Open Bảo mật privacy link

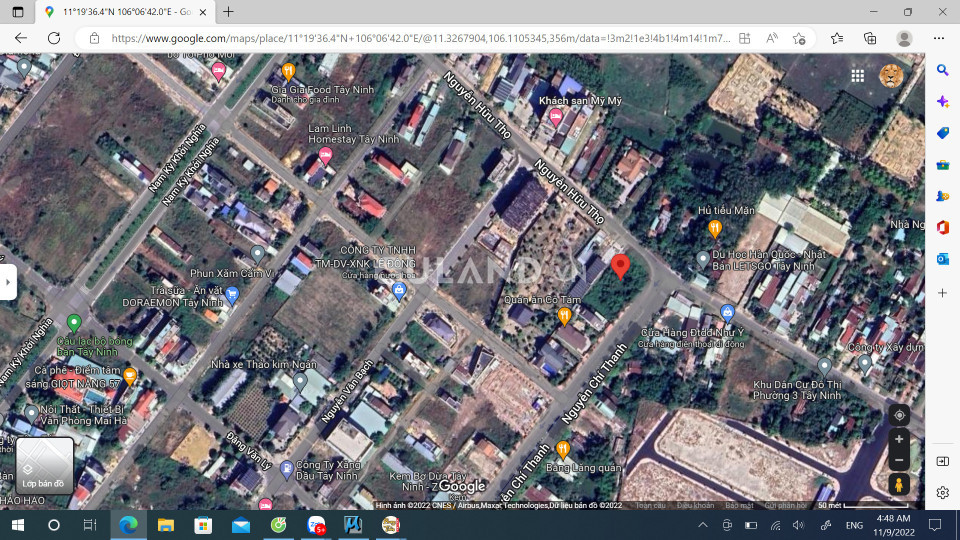[x=739, y=505]
